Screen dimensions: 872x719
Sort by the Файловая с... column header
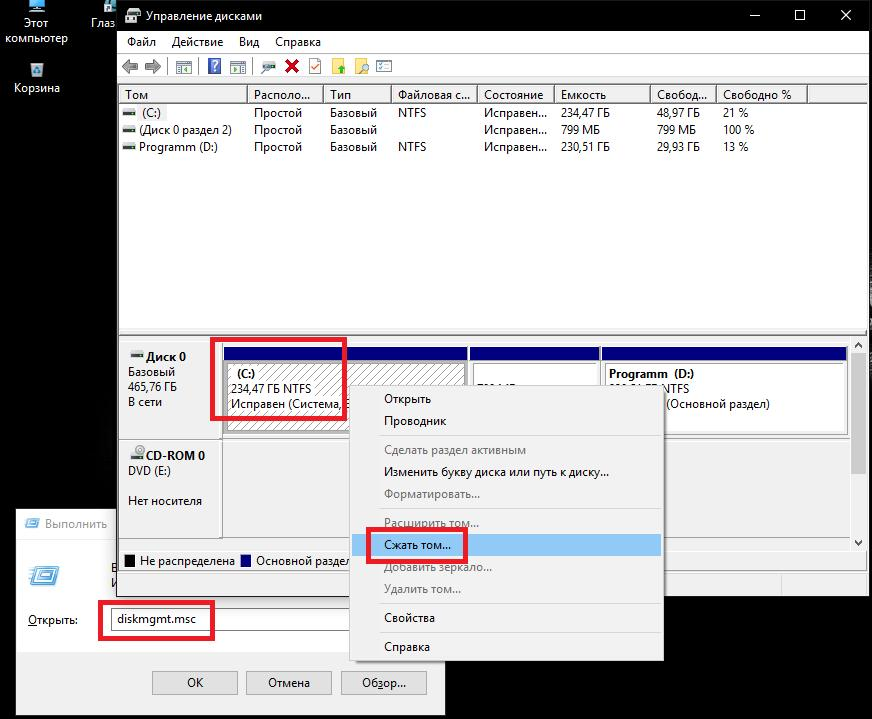(434, 95)
